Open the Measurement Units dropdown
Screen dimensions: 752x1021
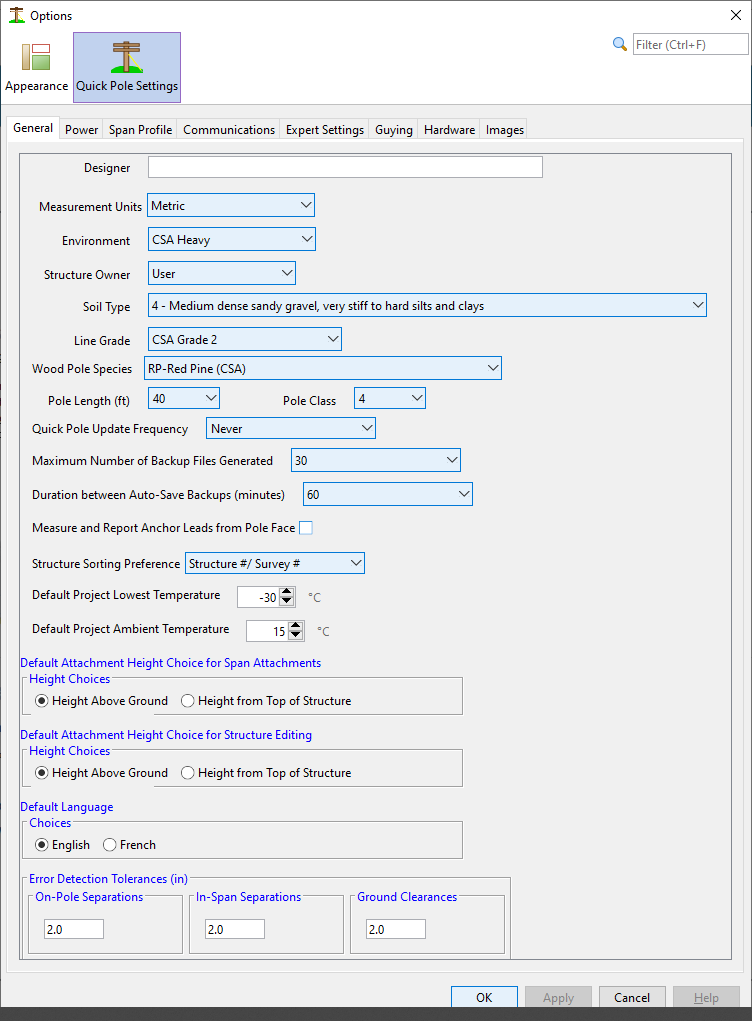point(231,205)
